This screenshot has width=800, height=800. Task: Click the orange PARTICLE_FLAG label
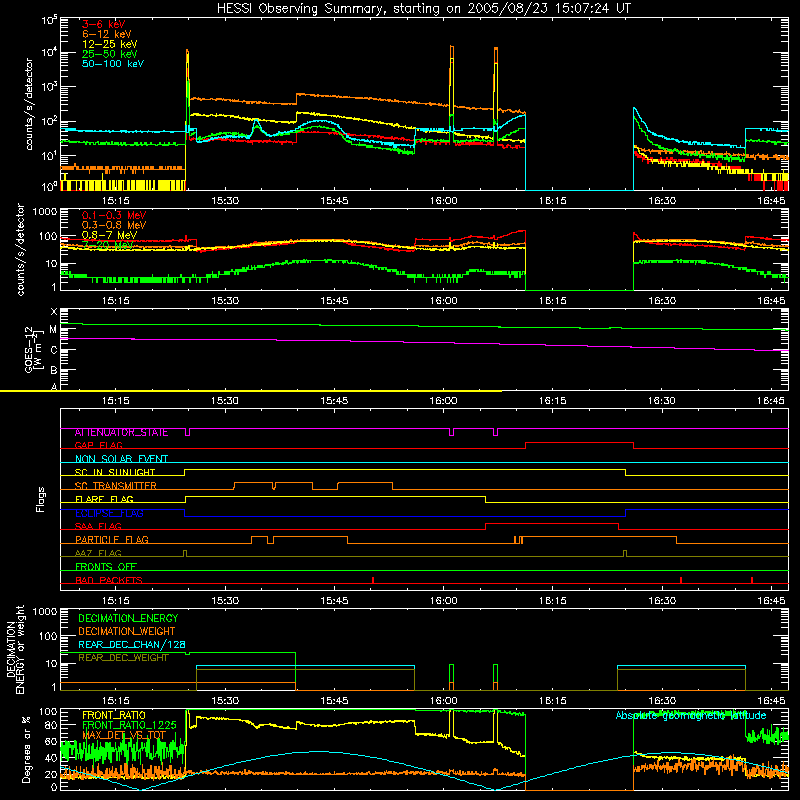pyautogui.click(x=112, y=540)
